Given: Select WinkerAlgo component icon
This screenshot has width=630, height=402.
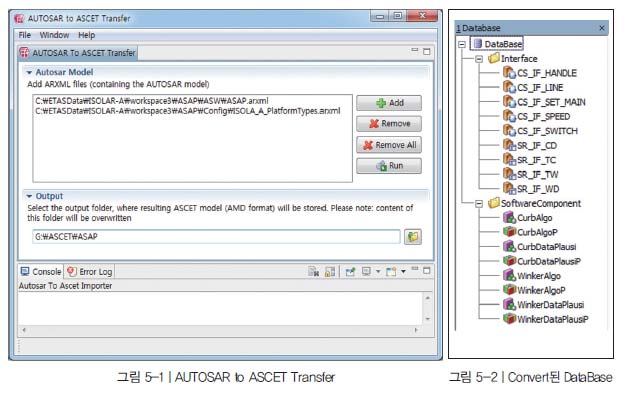Looking at the screenshot, I should pyautogui.click(x=509, y=275).
